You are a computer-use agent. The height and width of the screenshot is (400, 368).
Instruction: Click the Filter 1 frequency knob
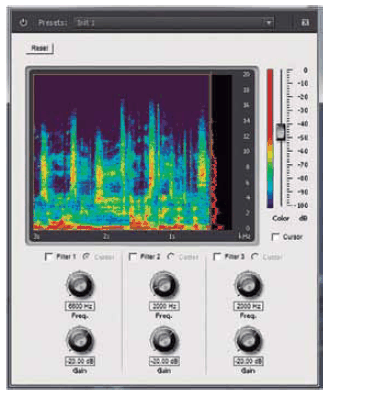click(x=80, y=285)
